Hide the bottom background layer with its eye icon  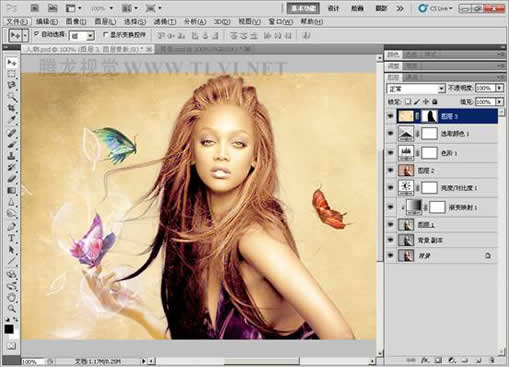coord(390,256)
